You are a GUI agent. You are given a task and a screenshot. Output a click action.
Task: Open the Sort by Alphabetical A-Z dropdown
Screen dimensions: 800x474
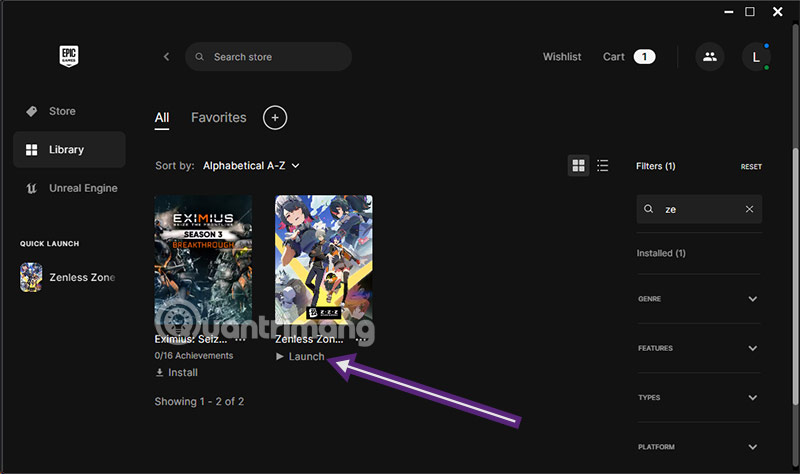click(251, 166)
